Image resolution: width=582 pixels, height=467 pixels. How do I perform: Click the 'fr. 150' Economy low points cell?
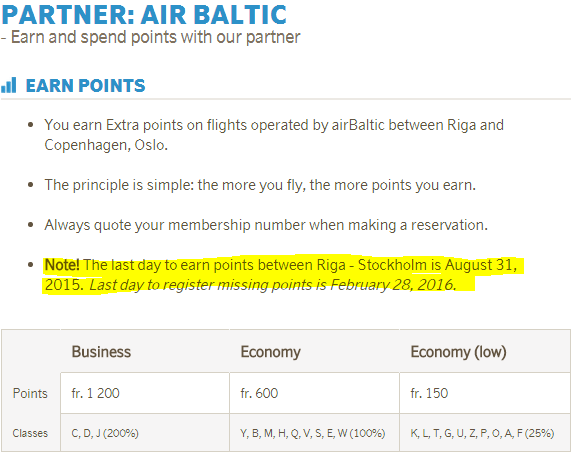point(485,393)
